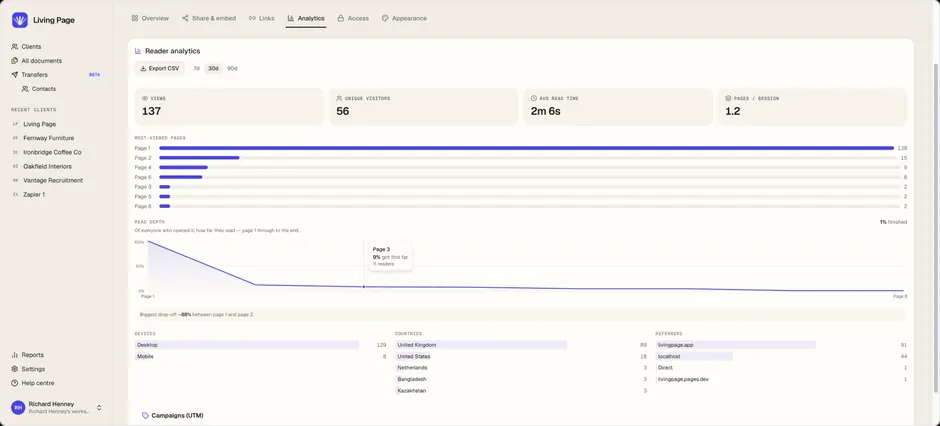Click United Kingdom country row
This screenshot has width=940, height=426.
click(521, 345)
